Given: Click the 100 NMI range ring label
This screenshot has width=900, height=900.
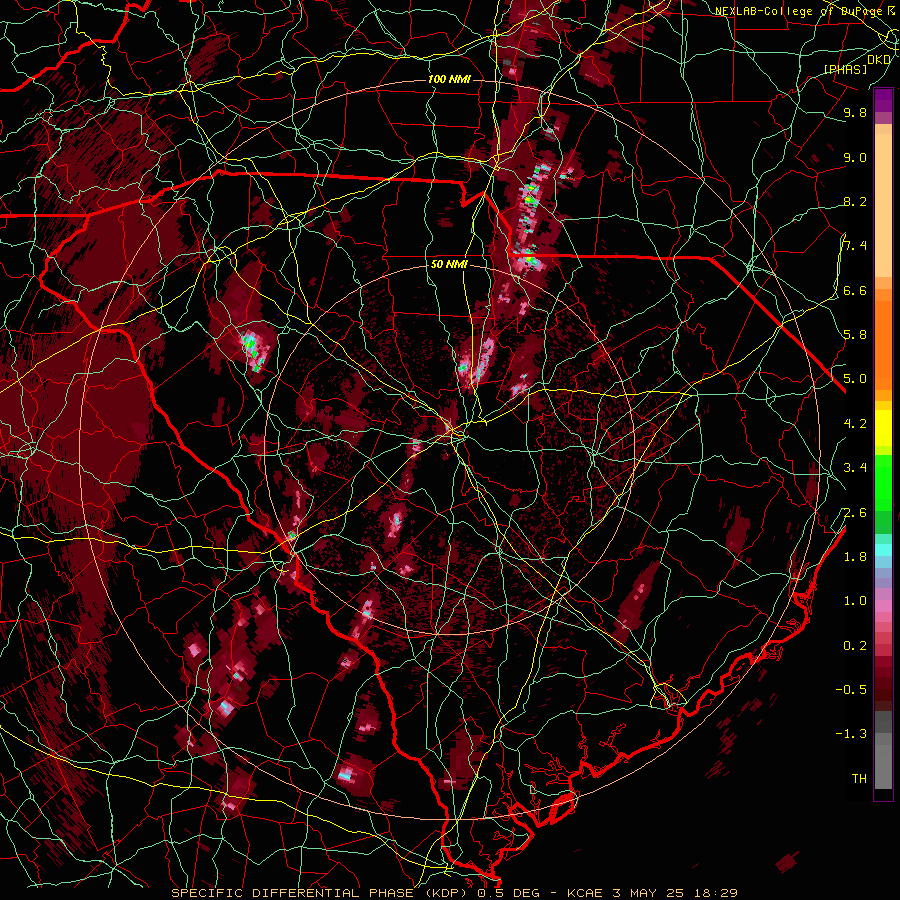Looking at the screenshot, I should 449,79.
